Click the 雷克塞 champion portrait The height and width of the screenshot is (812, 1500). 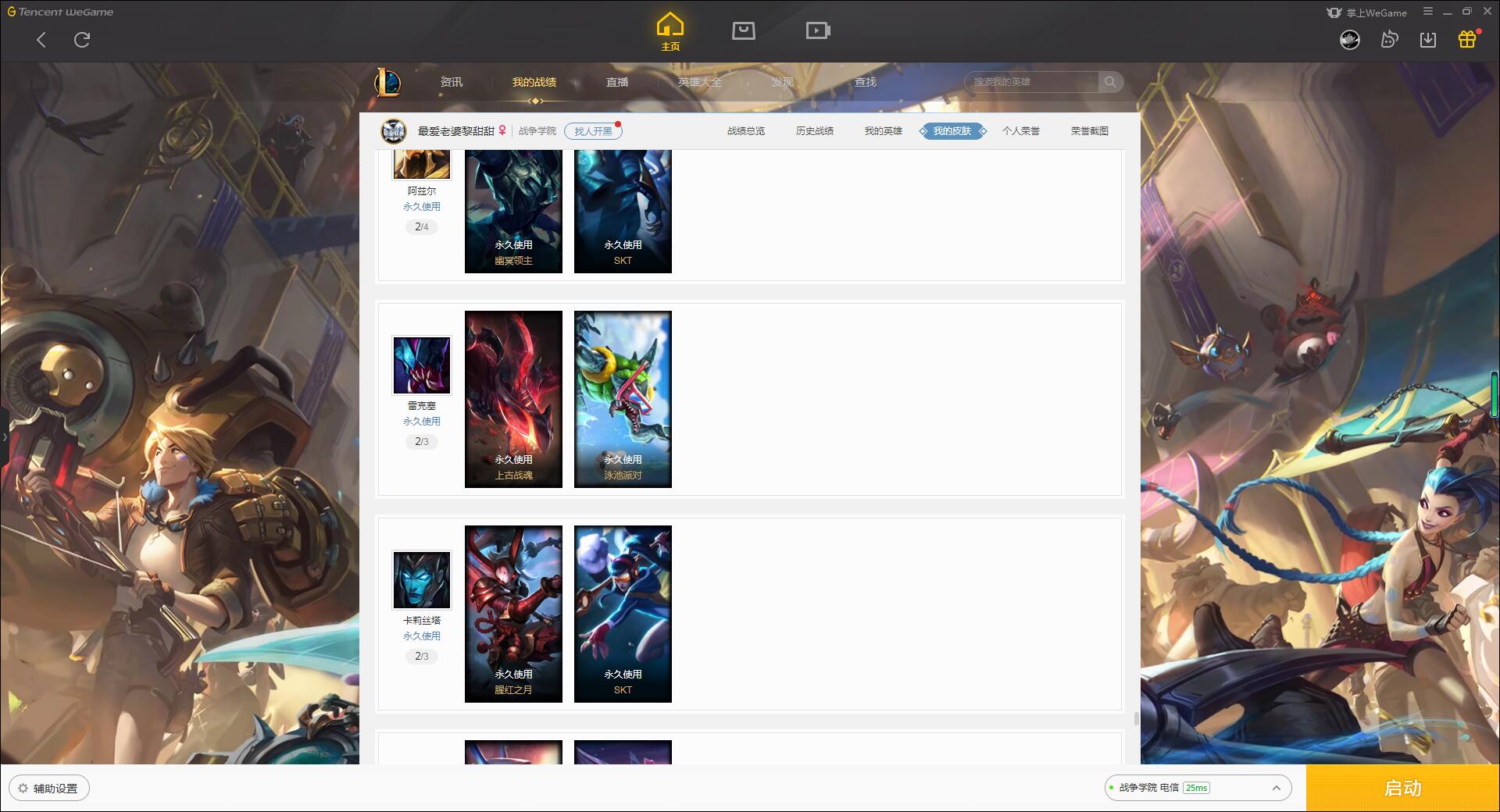point(422,365)
